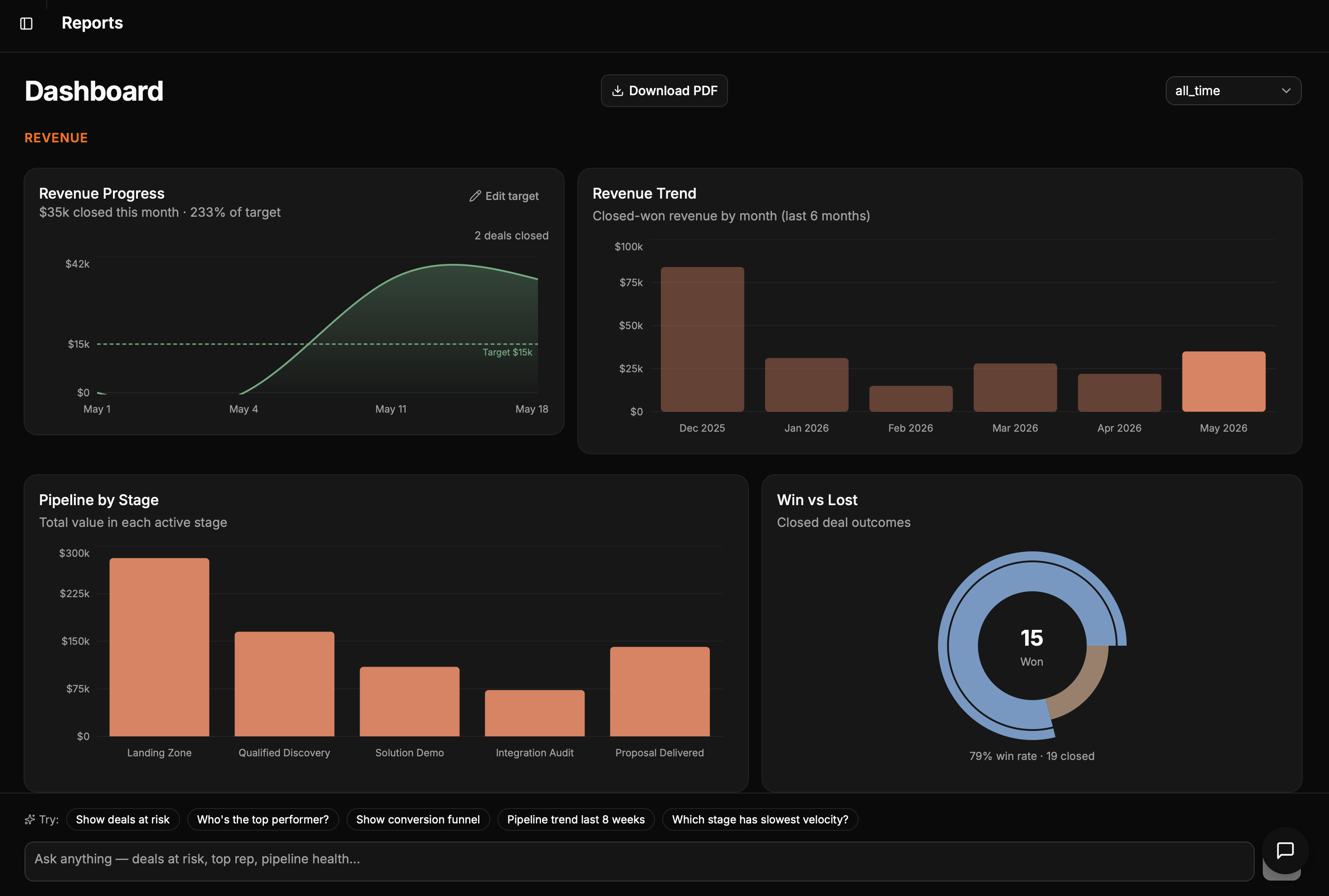Click the '2 deals closed' label
The height and width of the screenshot is (896, 1329).
point(512,235)
